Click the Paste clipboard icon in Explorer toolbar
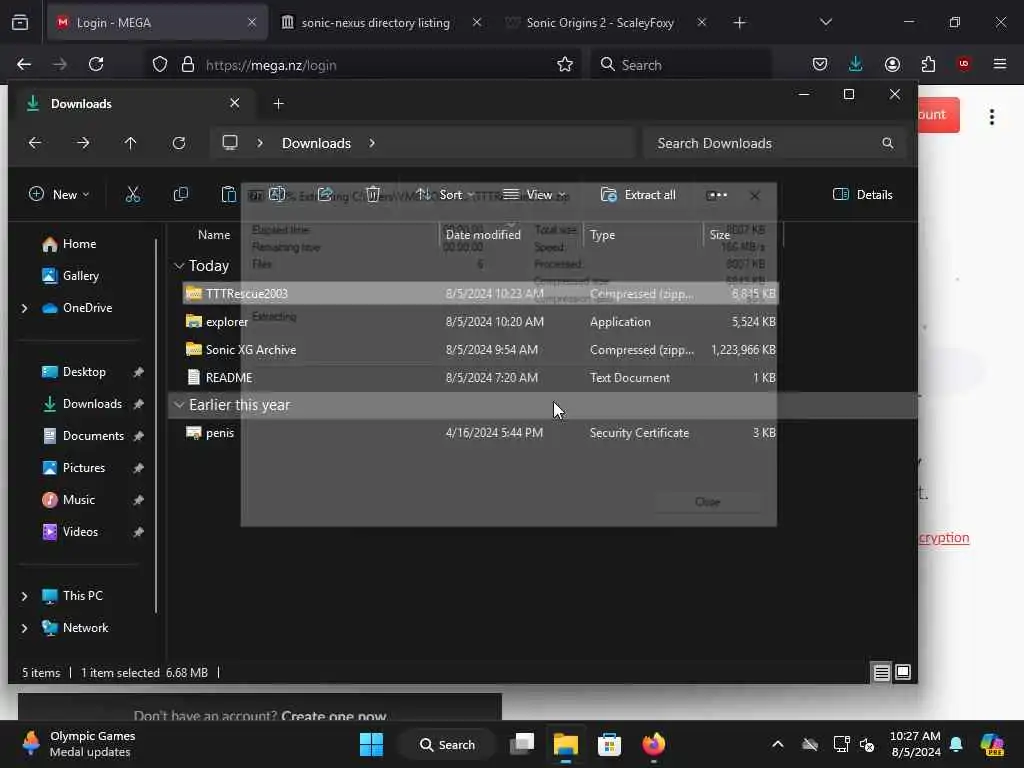This screenshot has height=768, width=1024. click(229, 195)
